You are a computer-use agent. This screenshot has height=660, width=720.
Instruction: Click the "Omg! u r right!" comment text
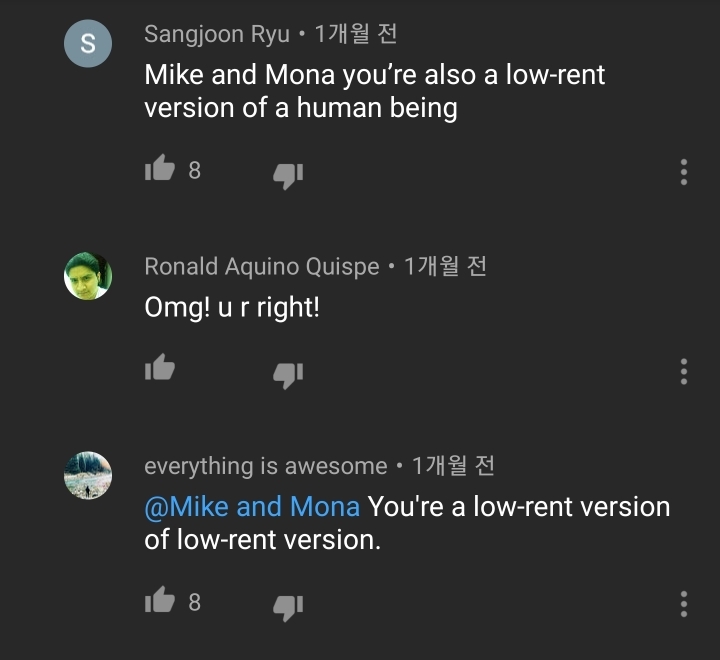[232, 308]
